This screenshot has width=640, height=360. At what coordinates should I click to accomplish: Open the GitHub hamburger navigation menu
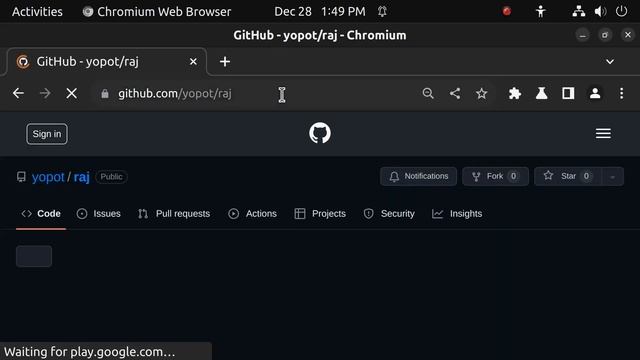tap(603, 133)
